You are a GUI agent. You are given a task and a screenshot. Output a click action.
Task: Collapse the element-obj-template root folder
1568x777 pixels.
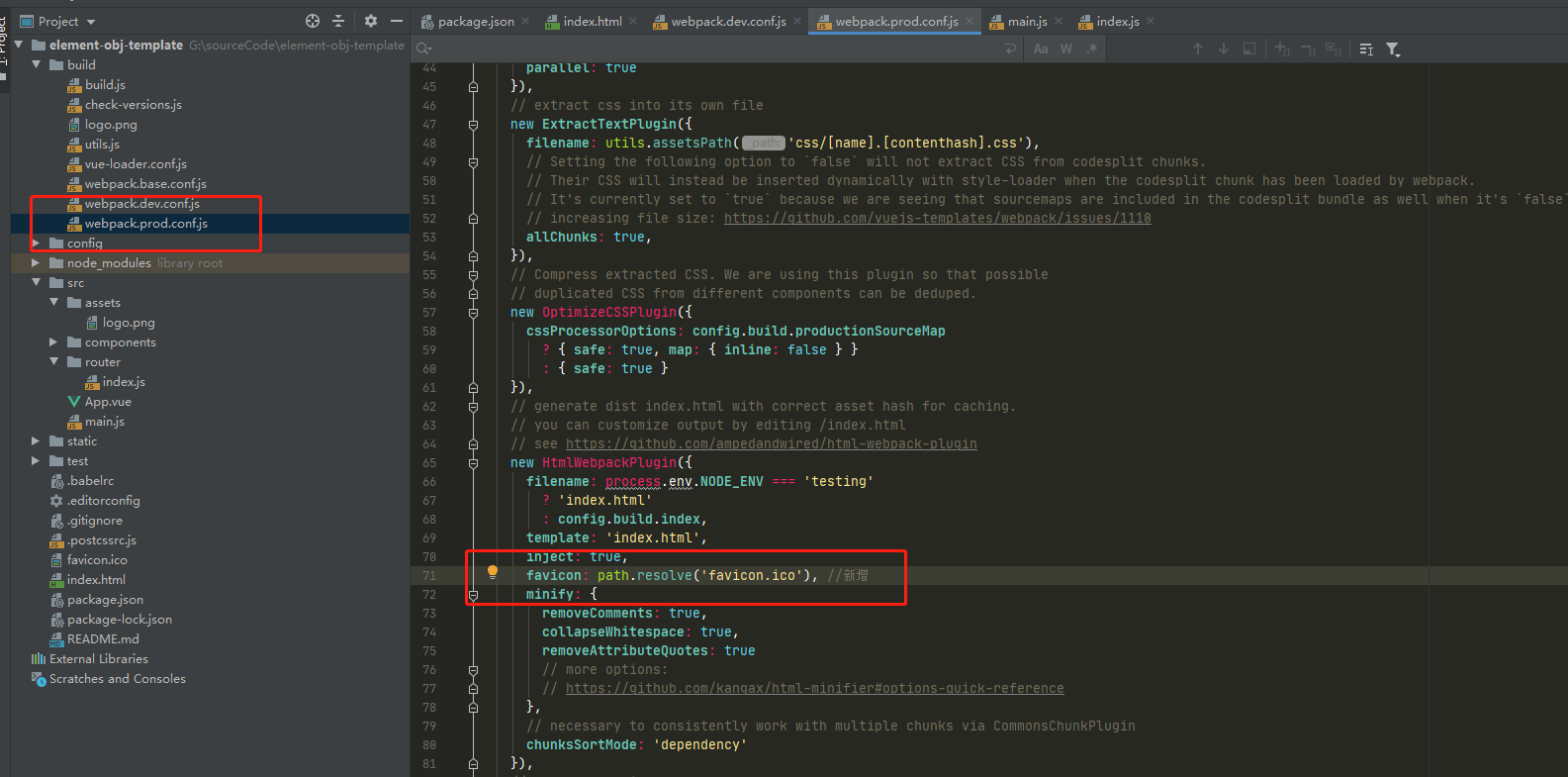click(19, 45)
